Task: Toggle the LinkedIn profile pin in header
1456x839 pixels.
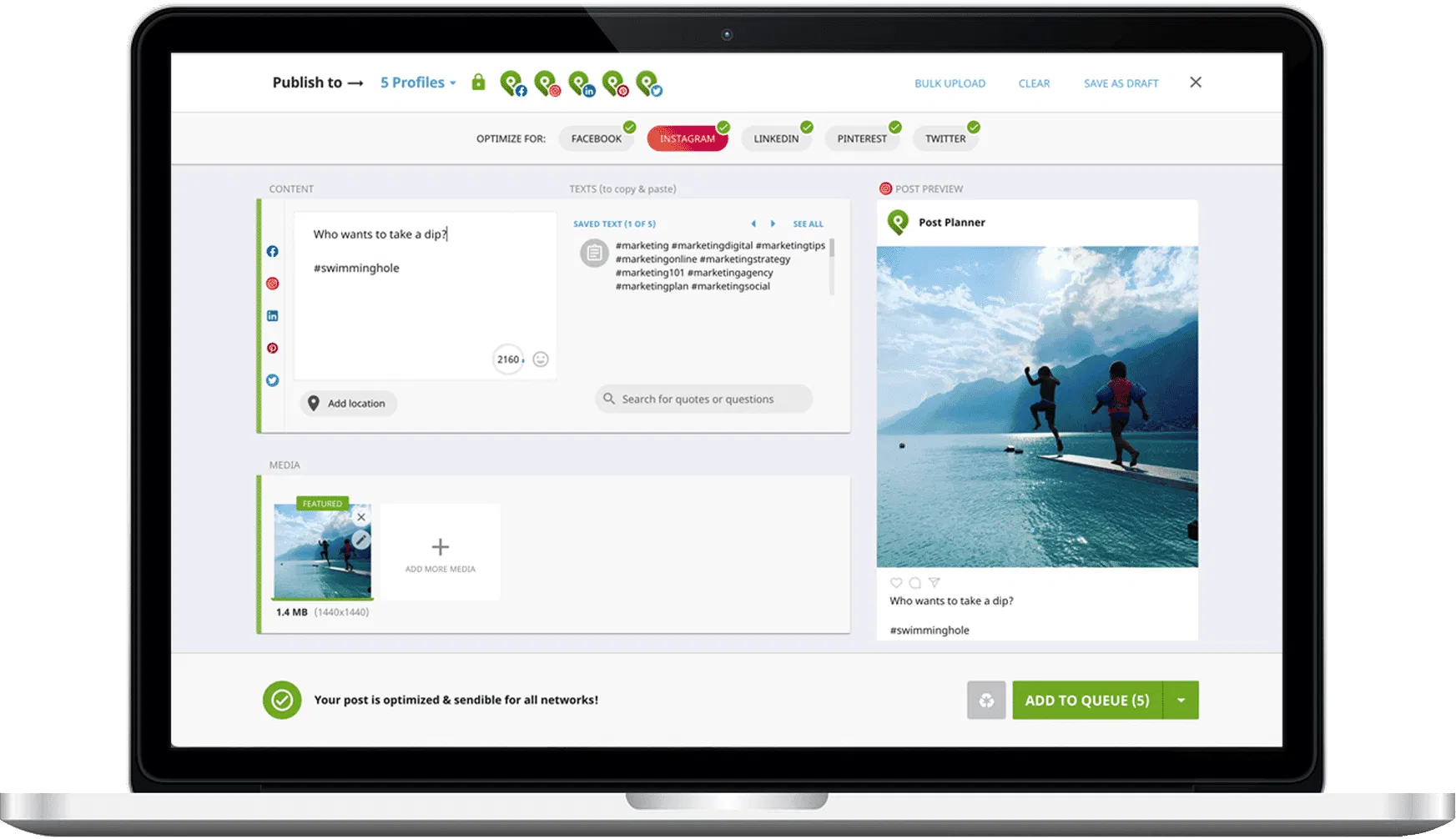Action: 581,83
